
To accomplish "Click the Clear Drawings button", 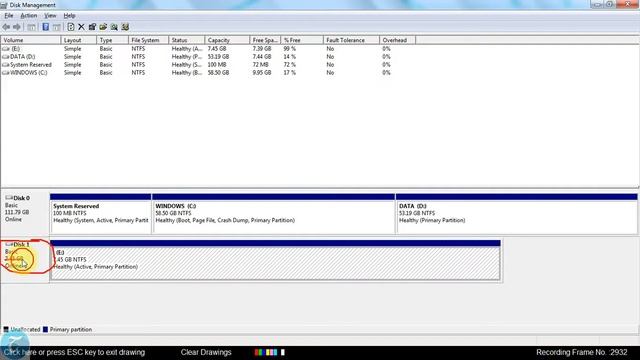I will click(x=206, y=352).
